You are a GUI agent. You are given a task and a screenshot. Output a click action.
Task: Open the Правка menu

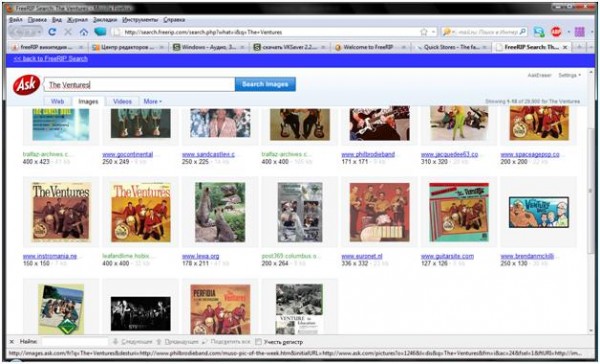tap(37, 20)
